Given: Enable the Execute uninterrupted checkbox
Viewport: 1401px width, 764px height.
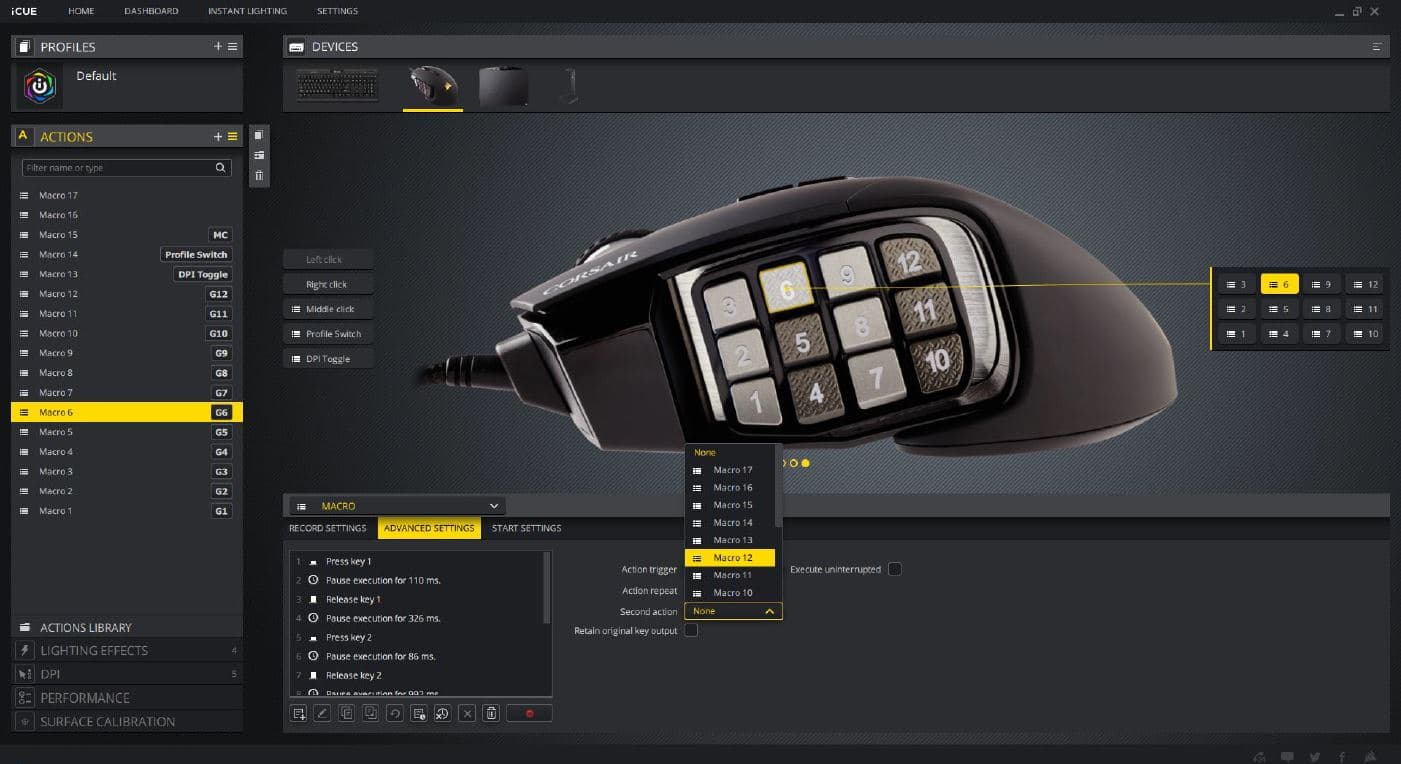Looking at the screenshot, I should (895, 569).
